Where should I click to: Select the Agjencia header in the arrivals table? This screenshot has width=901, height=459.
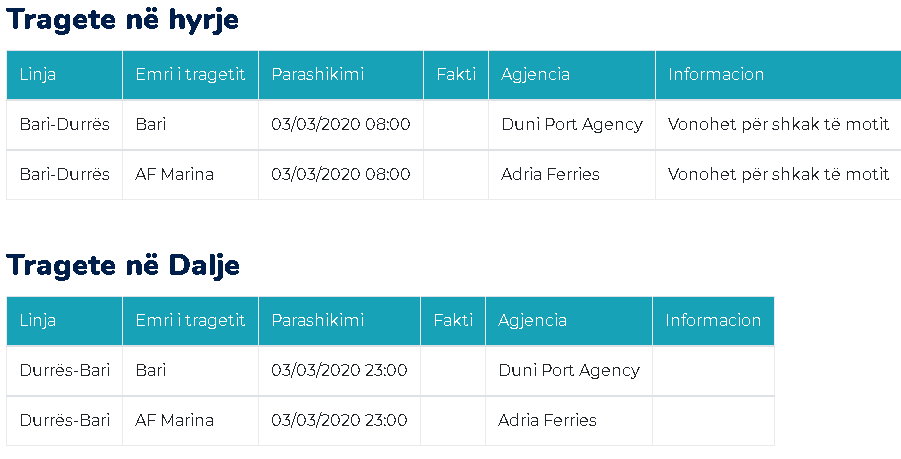click(x=535, y=75)
